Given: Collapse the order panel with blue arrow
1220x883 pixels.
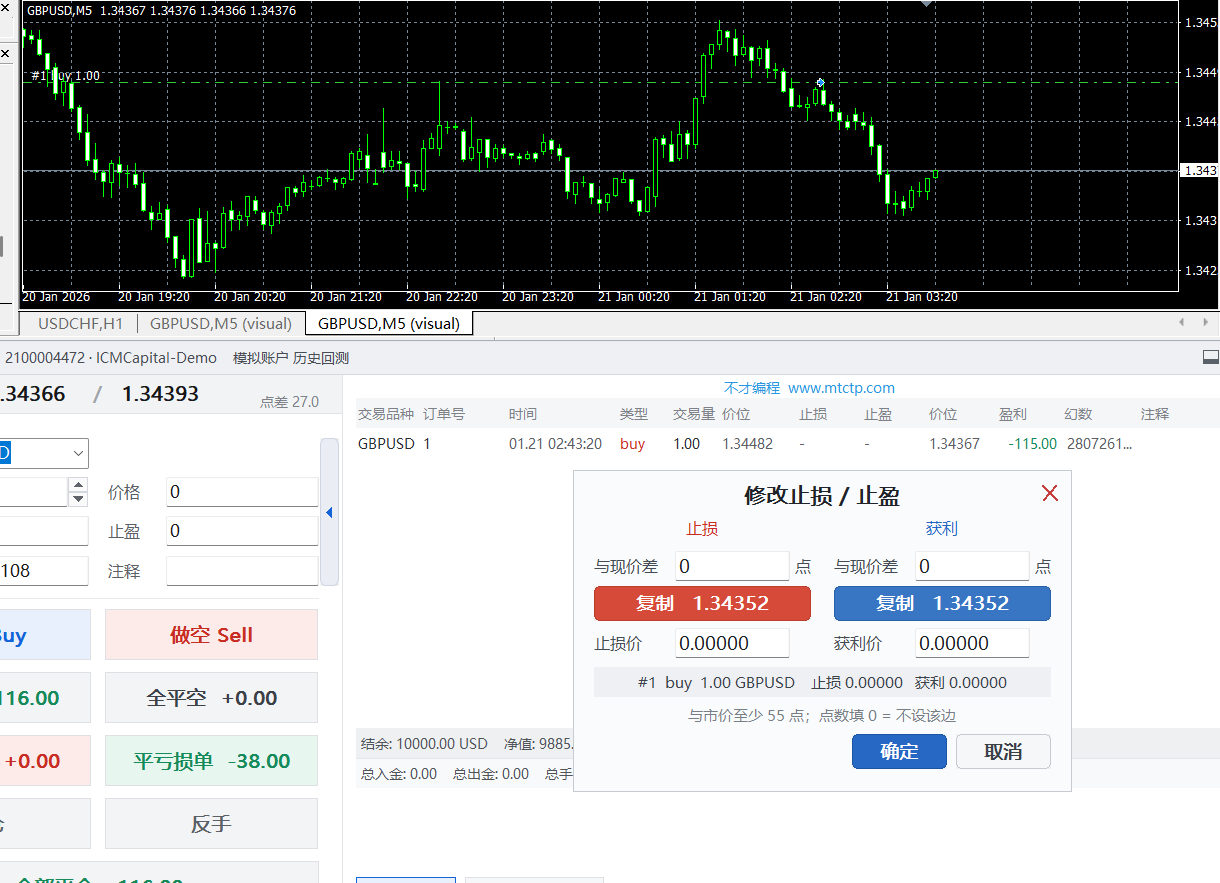Looking at the screenshot, I should point(329,512).
